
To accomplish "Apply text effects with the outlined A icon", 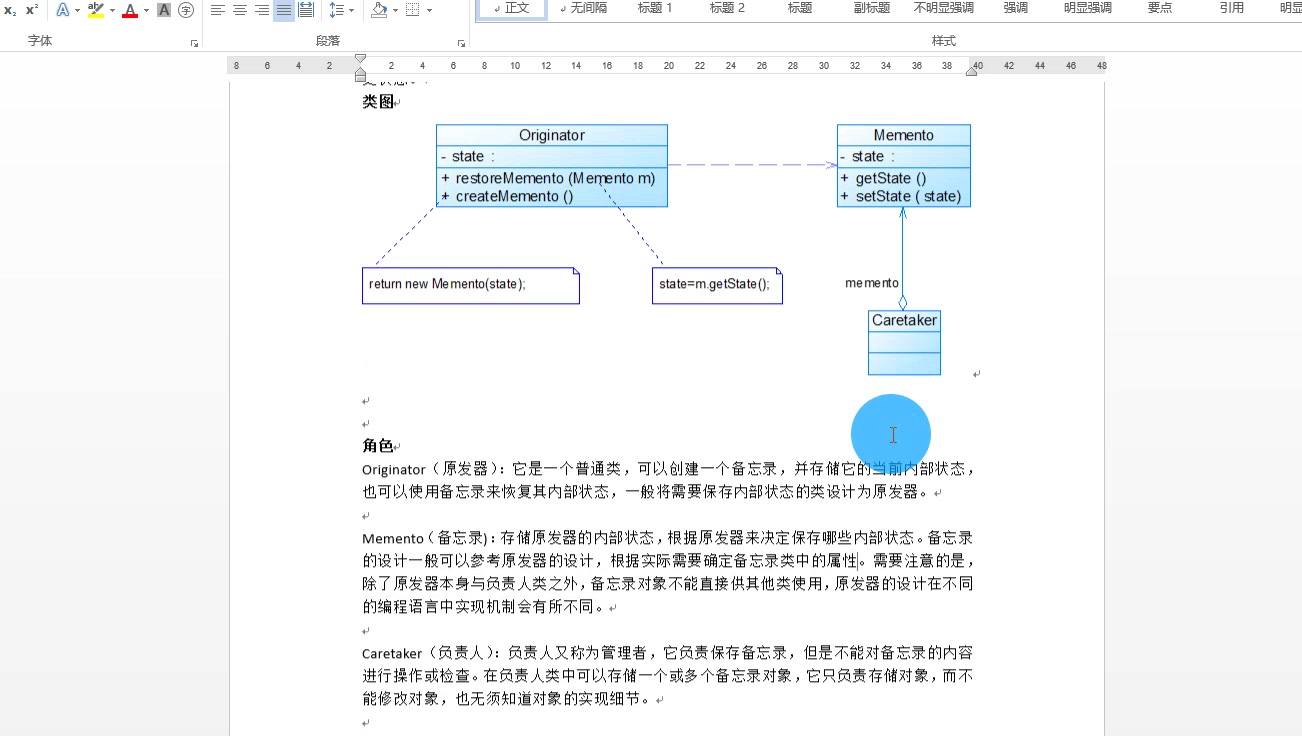I will click(x=63, y=10).
